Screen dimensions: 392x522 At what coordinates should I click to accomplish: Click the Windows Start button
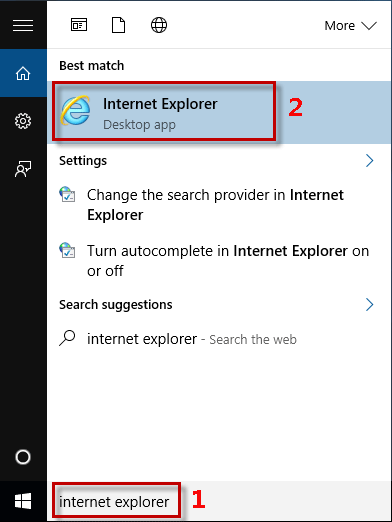click(x=23, y=501)
